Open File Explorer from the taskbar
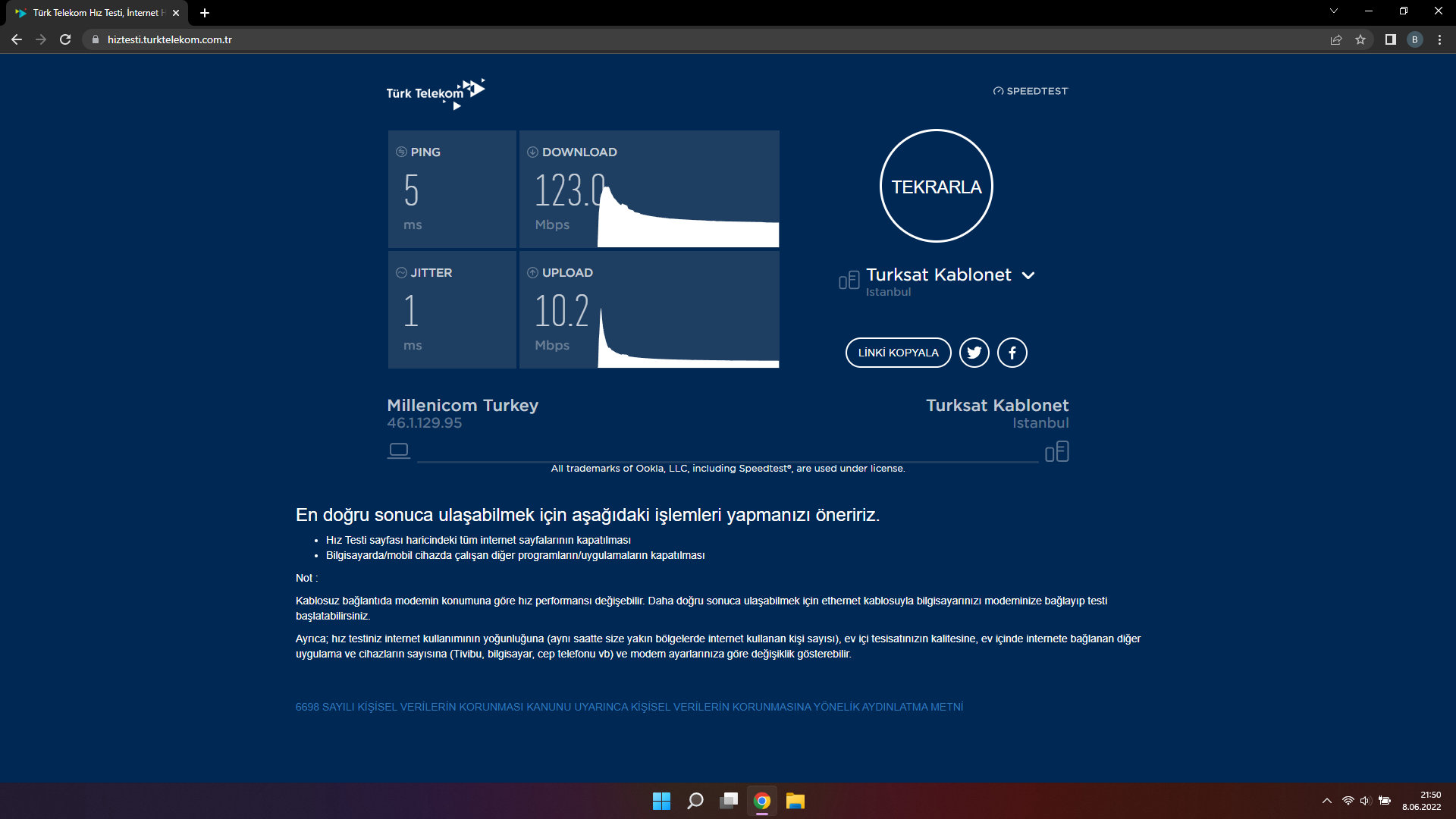 (x=795, y=801)
